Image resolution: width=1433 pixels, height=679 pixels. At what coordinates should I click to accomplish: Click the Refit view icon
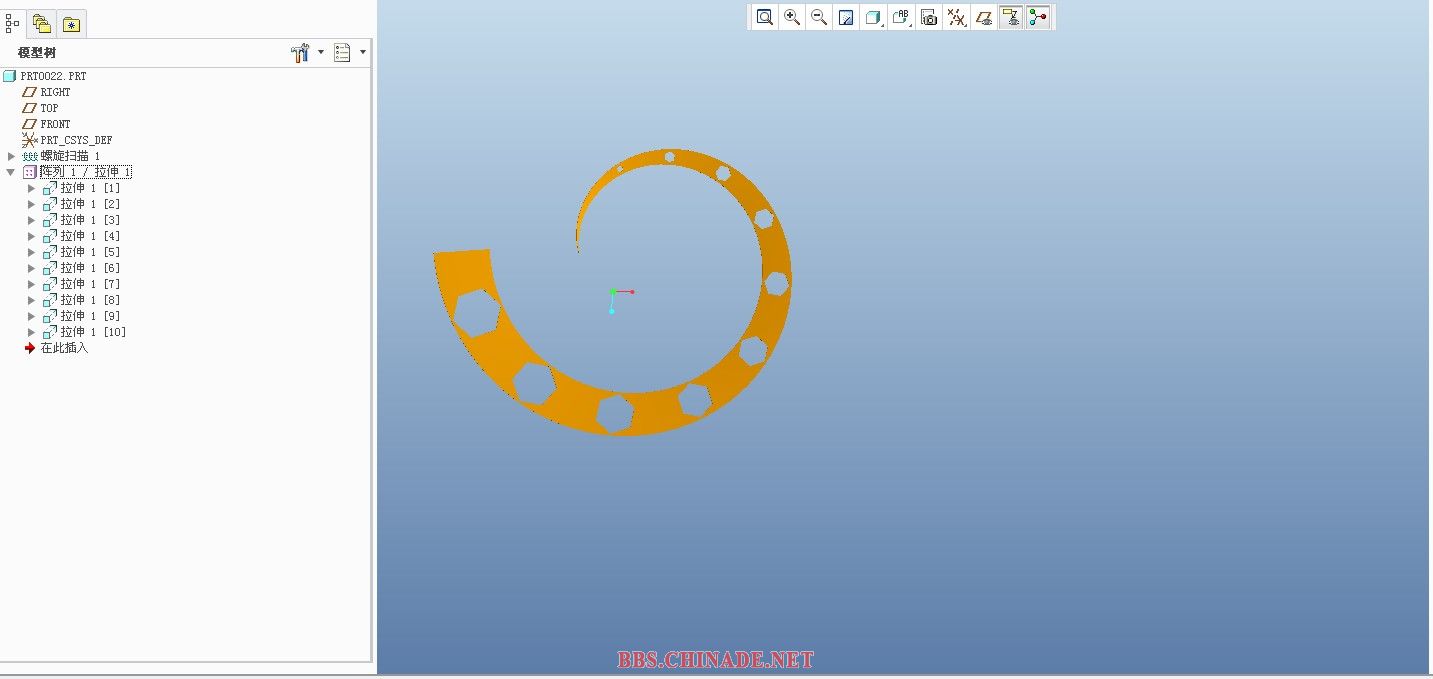tap(765, 17)
